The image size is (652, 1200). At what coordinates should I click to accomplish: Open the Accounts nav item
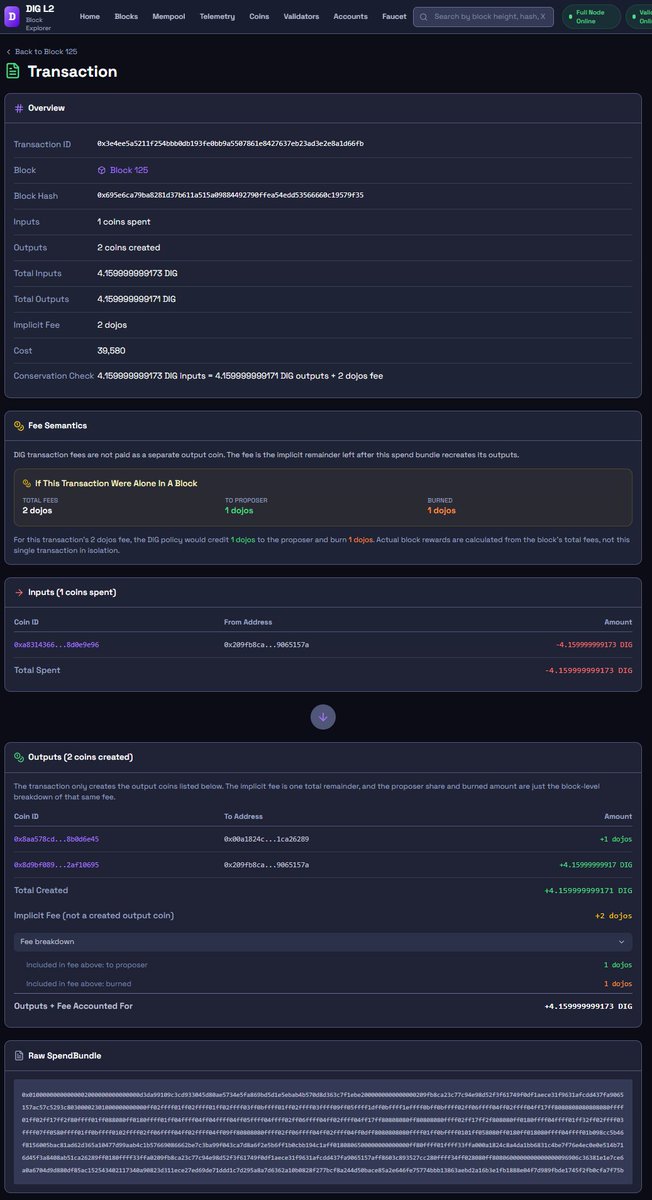pyautogui.click(x=350, y=17)
